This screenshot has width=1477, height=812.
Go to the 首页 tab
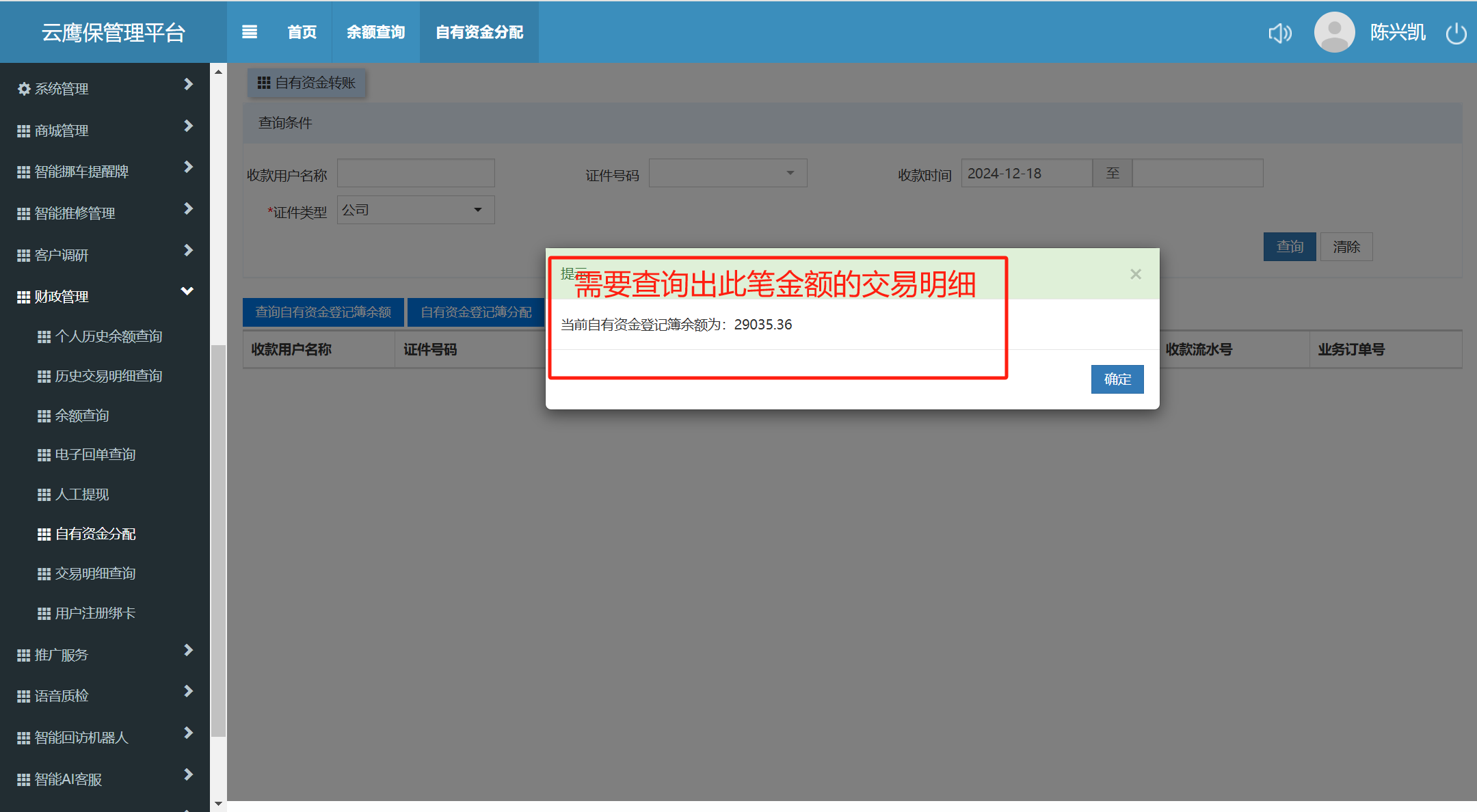(x=302, y=32)
